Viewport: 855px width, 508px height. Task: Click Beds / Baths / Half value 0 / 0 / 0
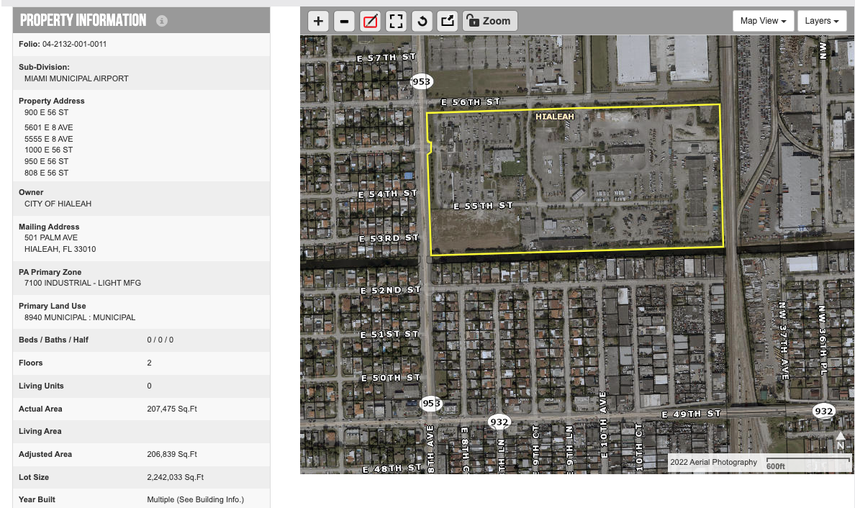point(160,340)
